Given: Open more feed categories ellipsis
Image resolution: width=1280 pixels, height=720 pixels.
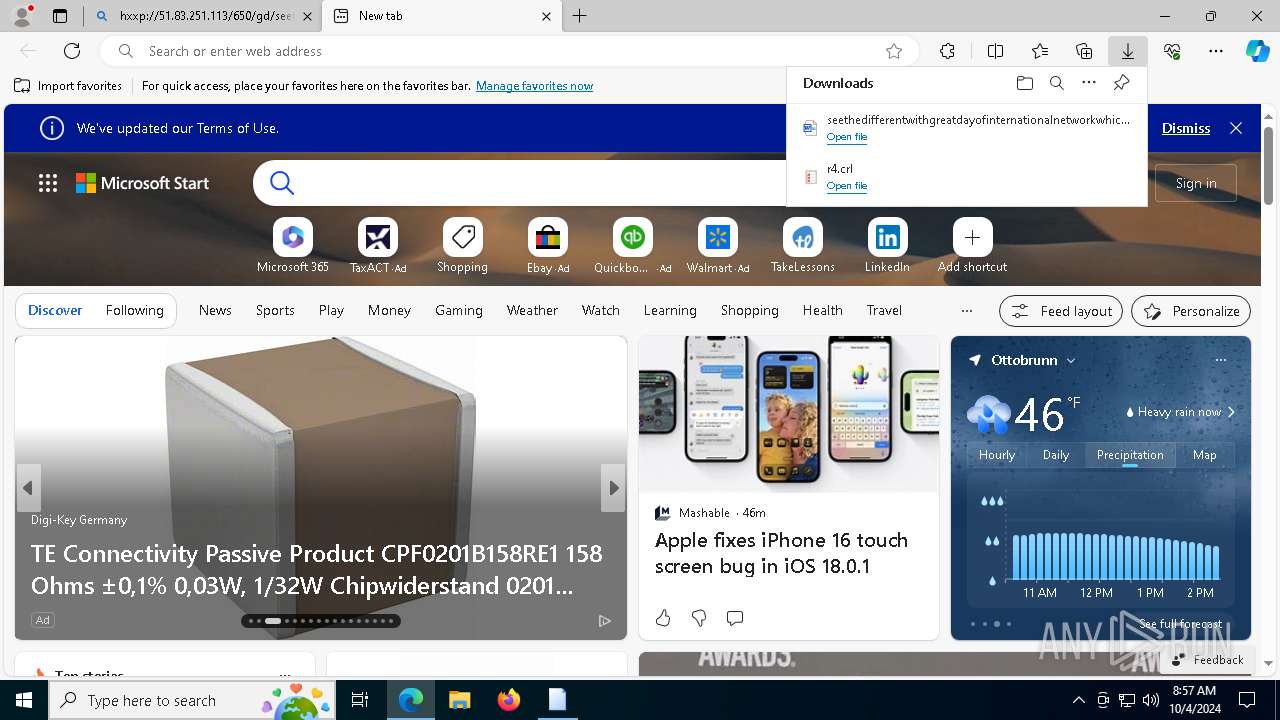Looking at the screenshot, I should (966, 311).
